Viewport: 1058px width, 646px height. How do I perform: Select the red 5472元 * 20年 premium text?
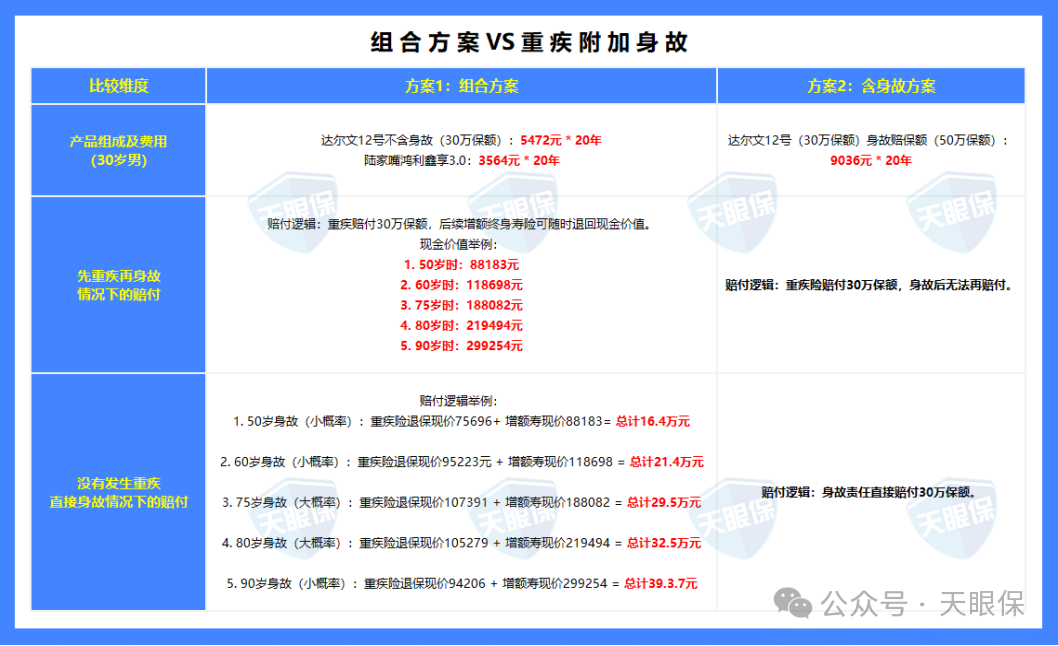561,139
